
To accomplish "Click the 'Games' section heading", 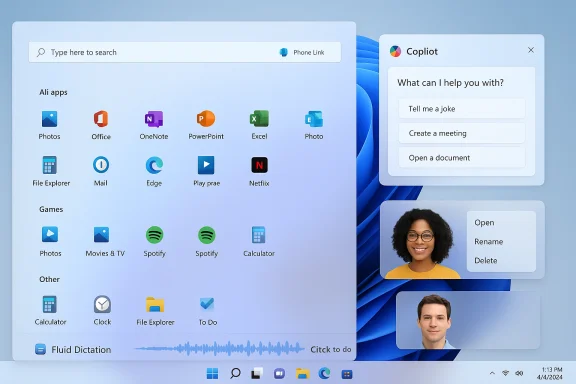I will (51, 209).
